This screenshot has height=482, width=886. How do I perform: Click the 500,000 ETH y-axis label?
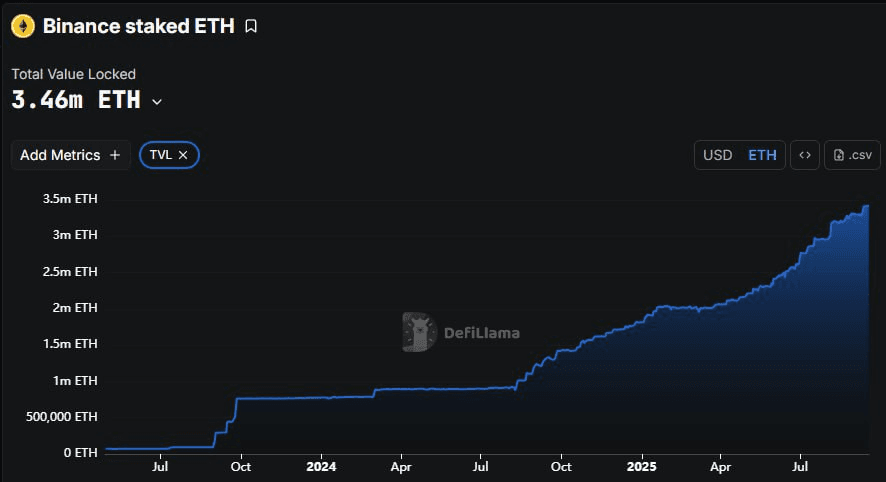(62, 417)
